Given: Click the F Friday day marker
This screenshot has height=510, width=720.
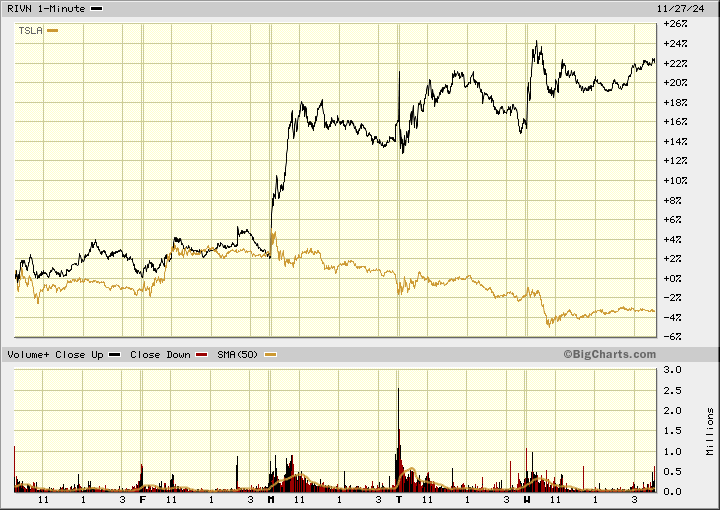Looking at the screenshot, I should [x=142, y=499].
